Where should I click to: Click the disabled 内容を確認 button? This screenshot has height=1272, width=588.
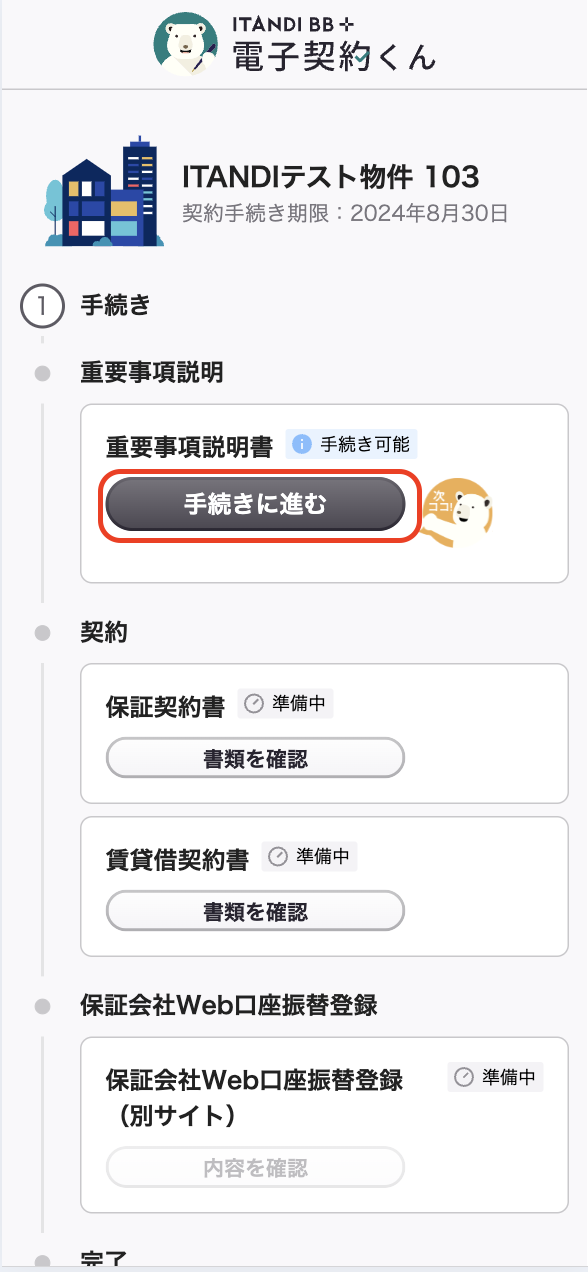pyautogui.click(x=255, y=1167)
